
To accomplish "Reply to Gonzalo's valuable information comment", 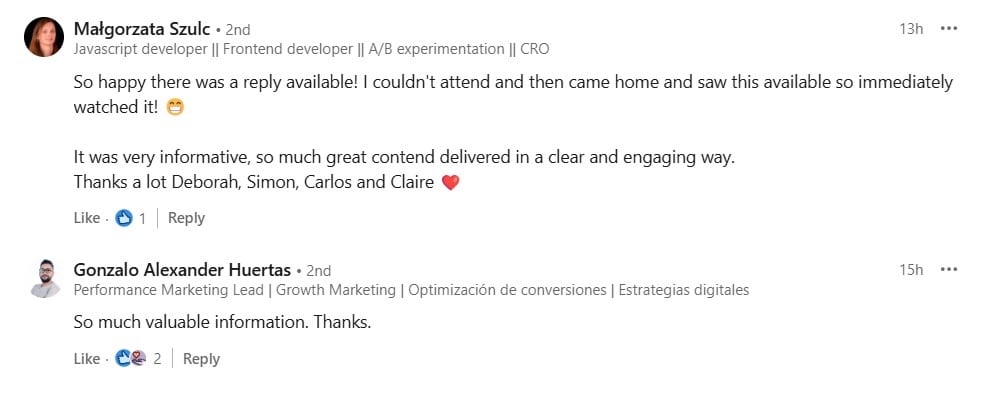I will coord(201,359).
